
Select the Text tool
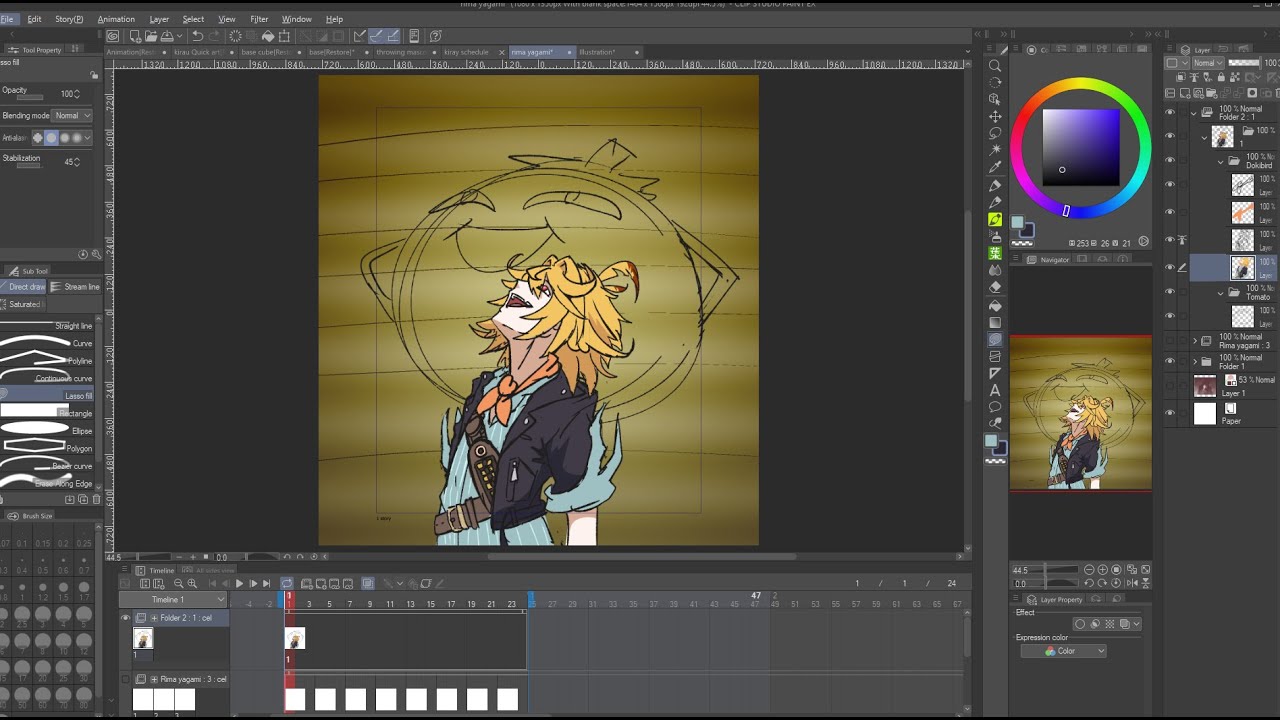pos(995,390)
